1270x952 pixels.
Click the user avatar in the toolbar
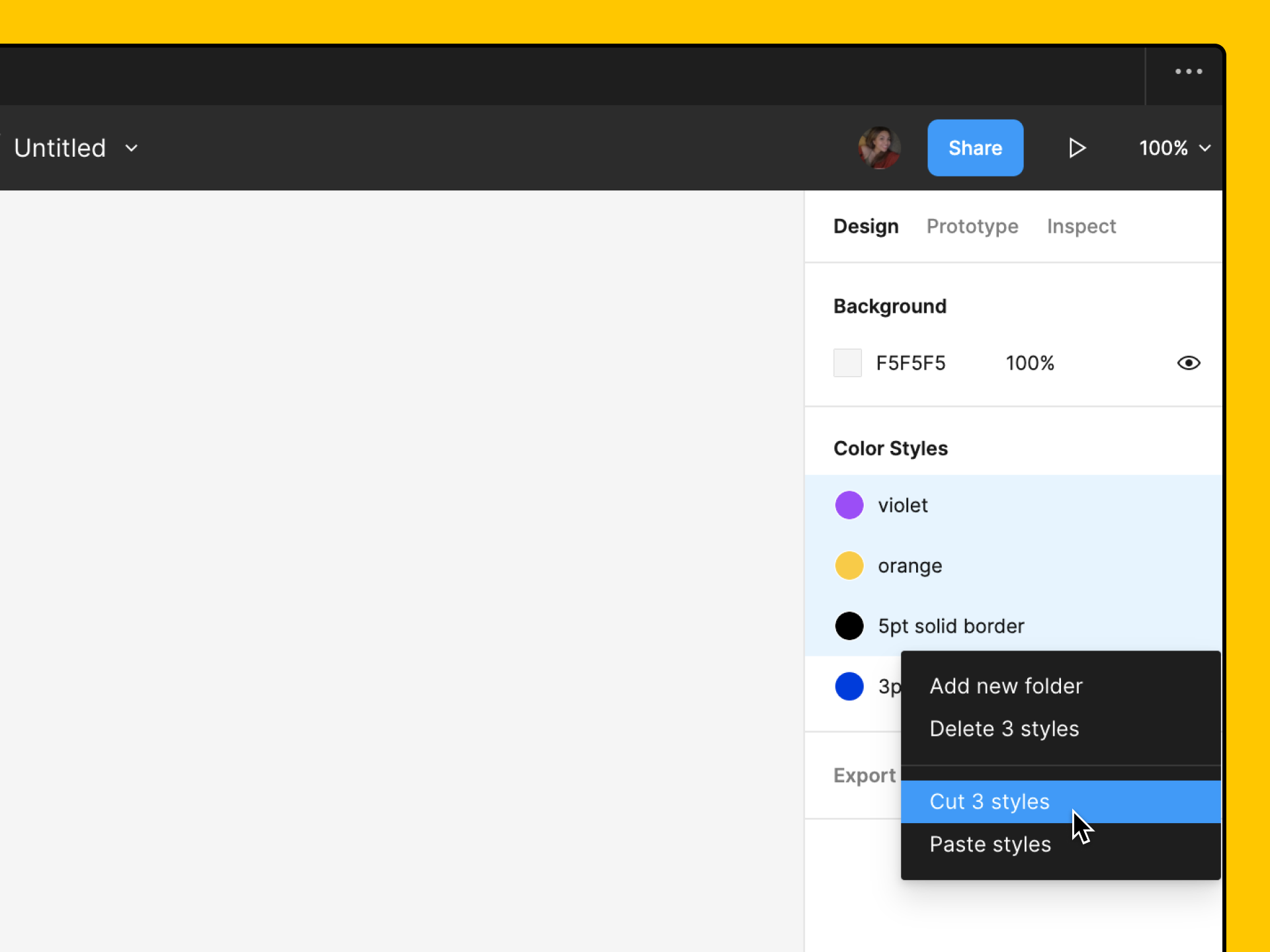coord(880,147)
